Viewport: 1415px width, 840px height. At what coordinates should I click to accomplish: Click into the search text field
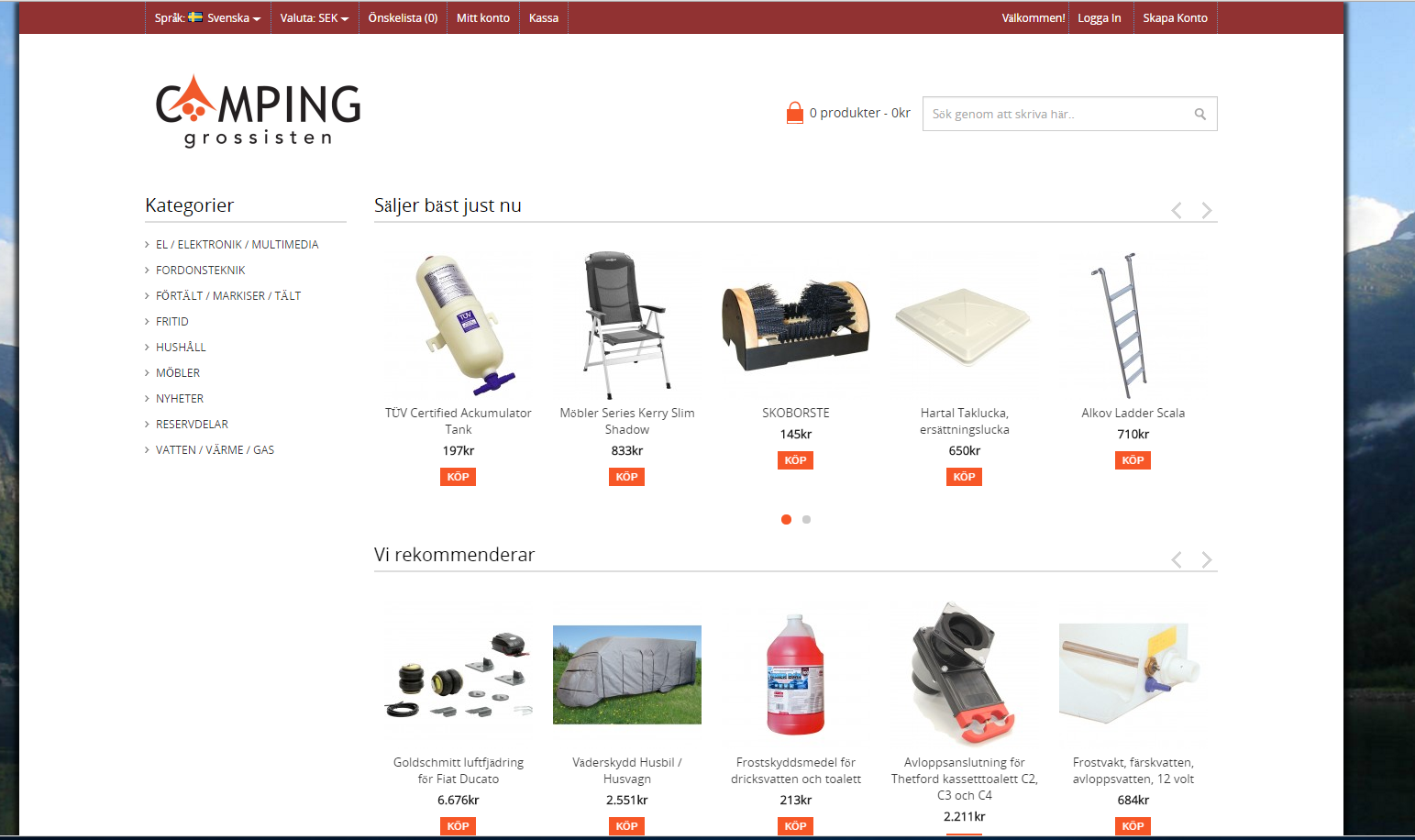1055,114
